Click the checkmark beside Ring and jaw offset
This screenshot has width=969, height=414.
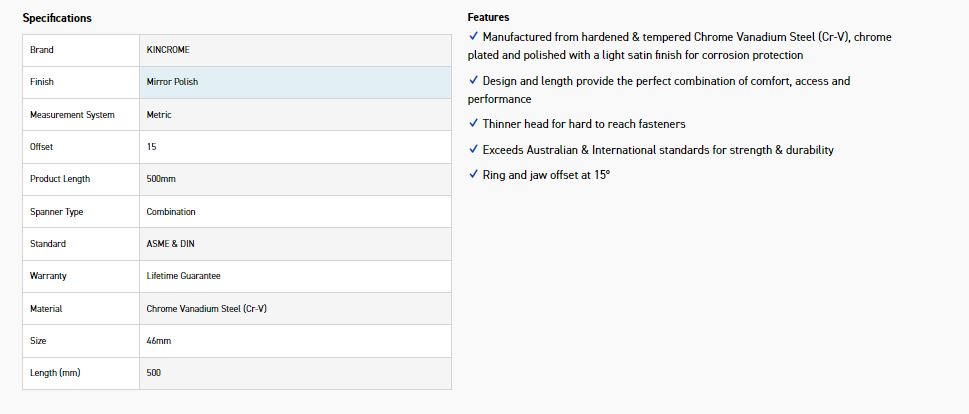click(x=473, y=174)
